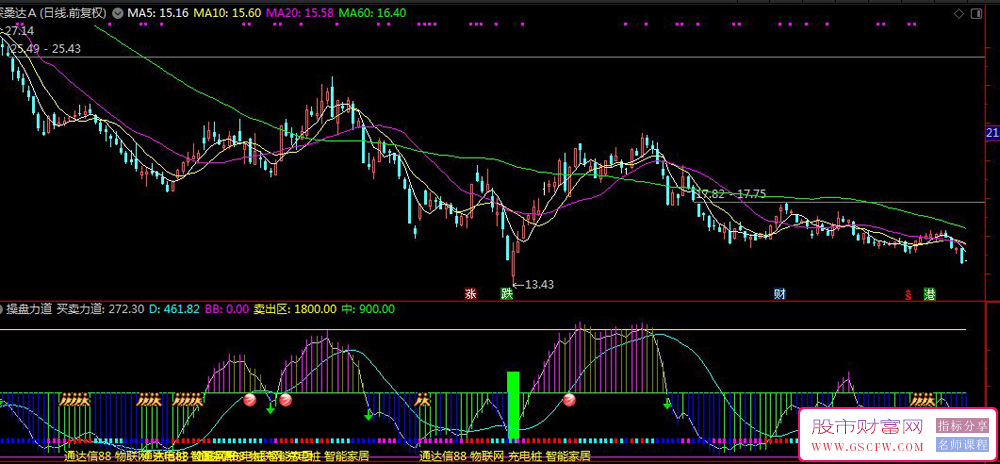Click the 25.49 - 25.43 gap label
This screenshot has height=464, width=1000.
coord(46,48)
